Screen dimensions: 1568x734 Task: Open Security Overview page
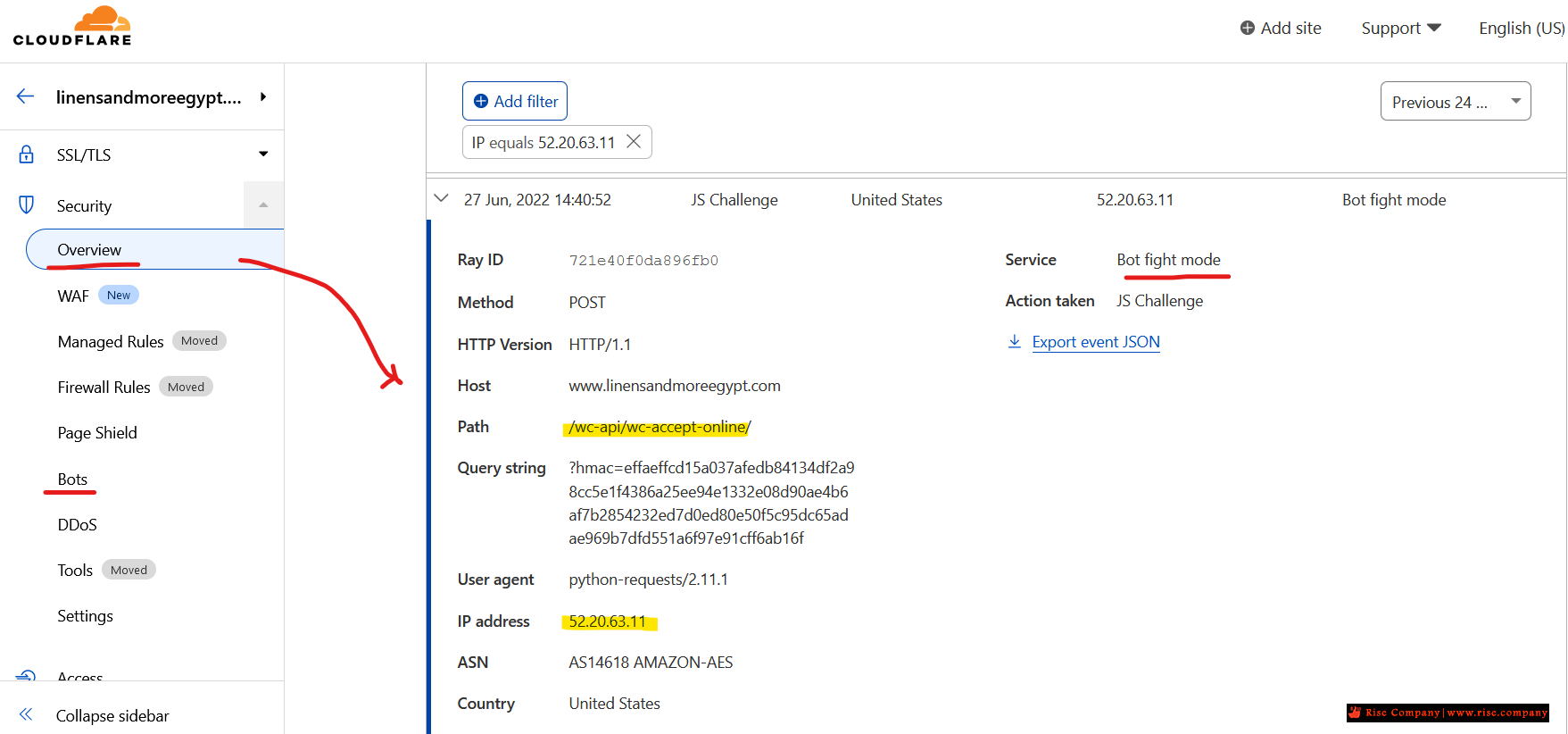[155, 249]
